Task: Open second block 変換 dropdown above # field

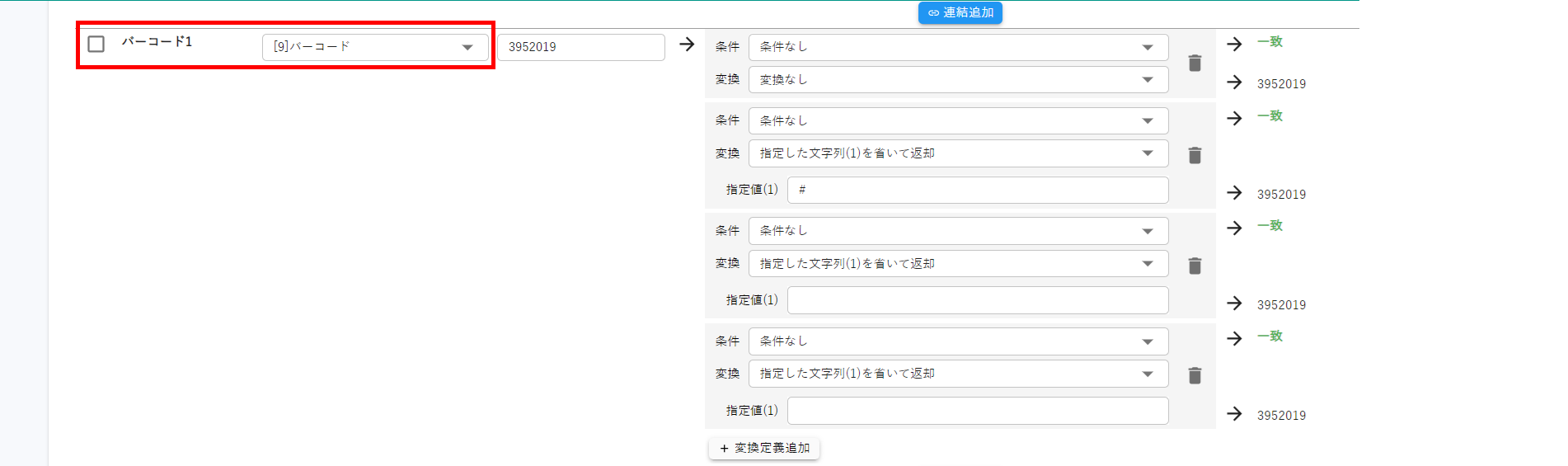Action: [958, 153]
